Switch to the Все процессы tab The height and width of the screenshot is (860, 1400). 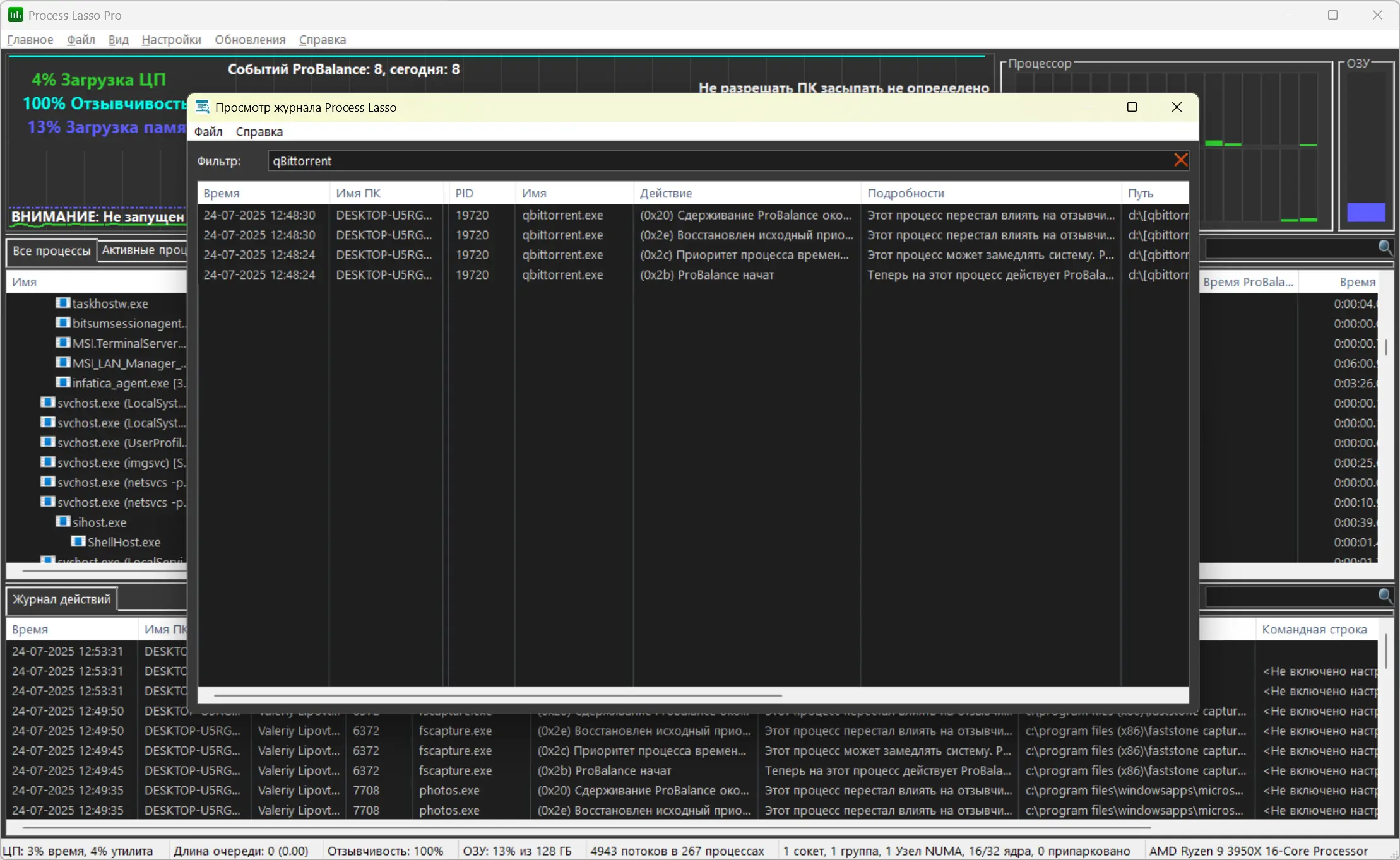52,250
